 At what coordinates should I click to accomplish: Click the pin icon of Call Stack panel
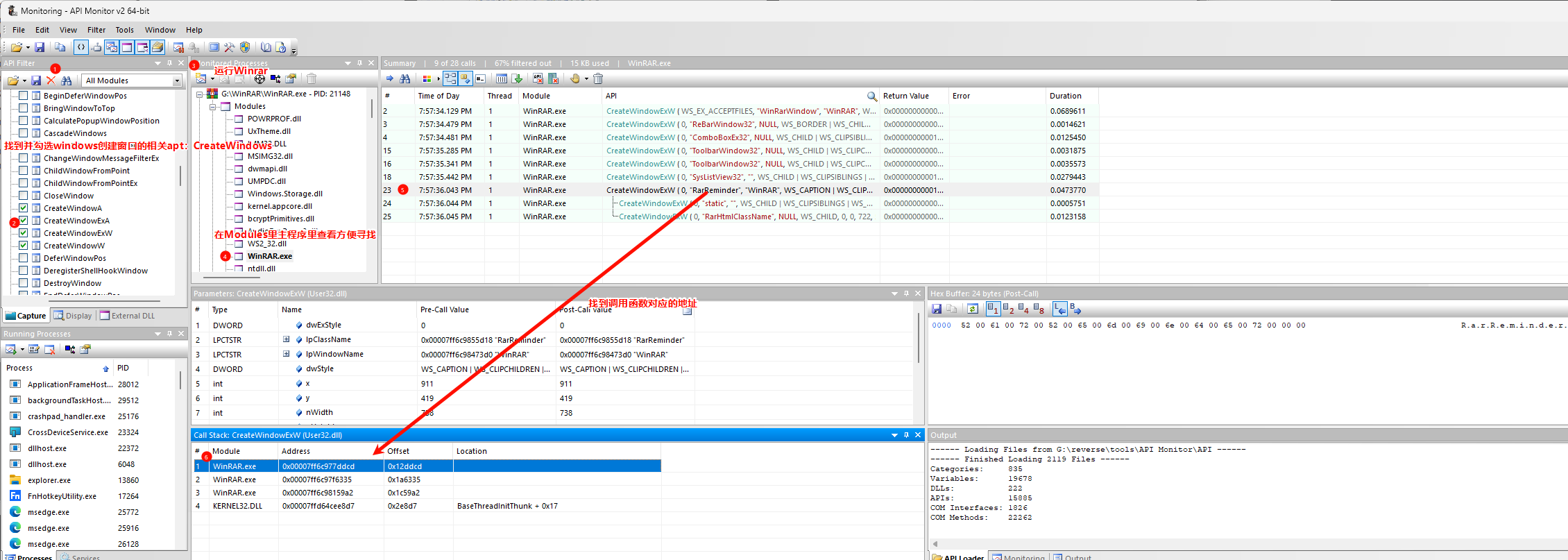906,435
